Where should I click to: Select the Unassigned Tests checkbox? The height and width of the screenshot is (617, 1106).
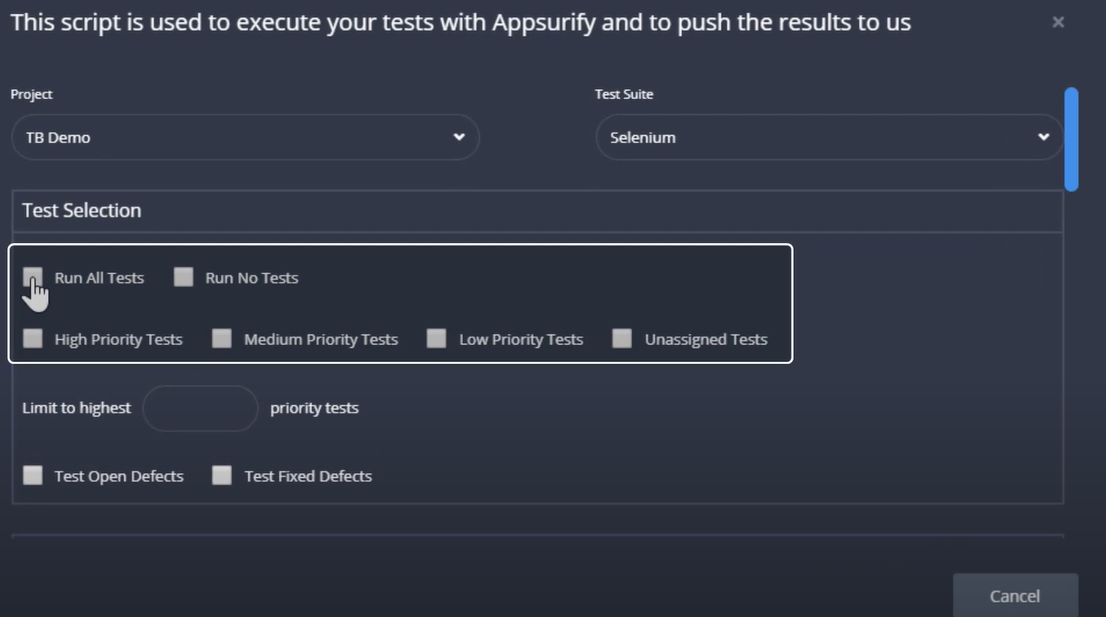point(621,338)
